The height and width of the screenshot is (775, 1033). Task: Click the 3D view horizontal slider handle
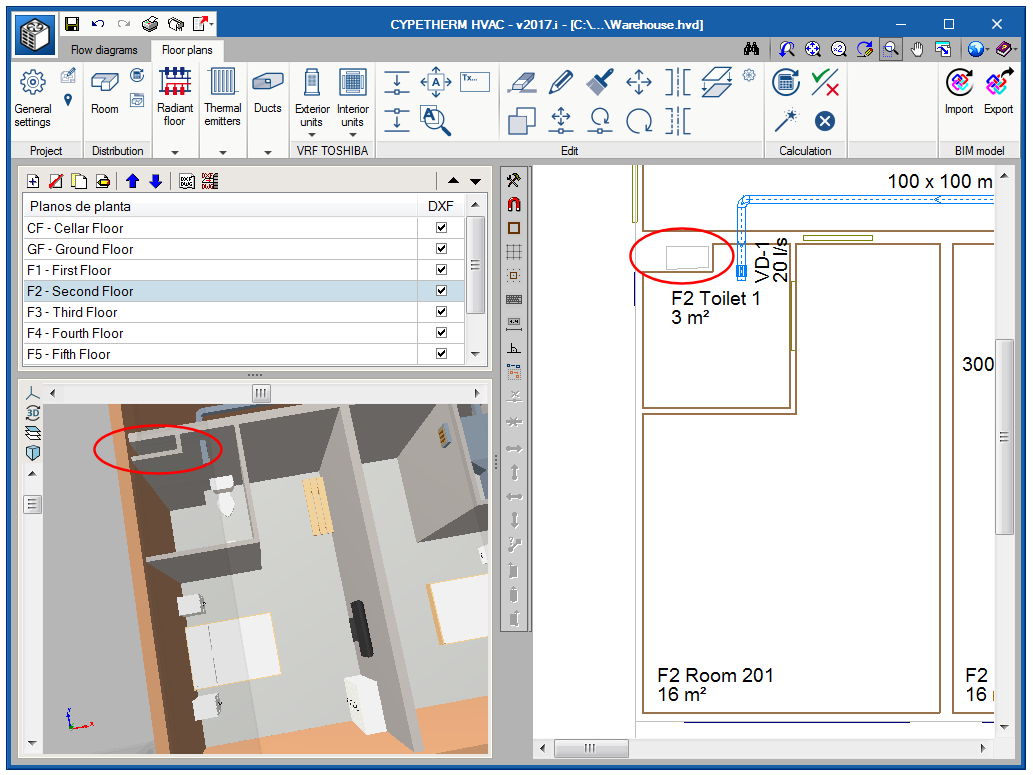[261, 393]
